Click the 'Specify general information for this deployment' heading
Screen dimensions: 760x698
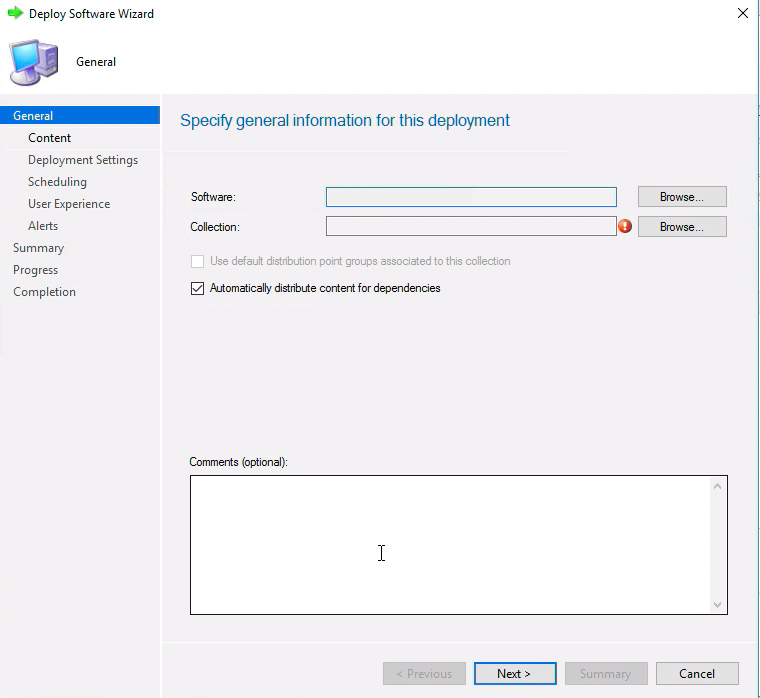click(x=345, y=120)
